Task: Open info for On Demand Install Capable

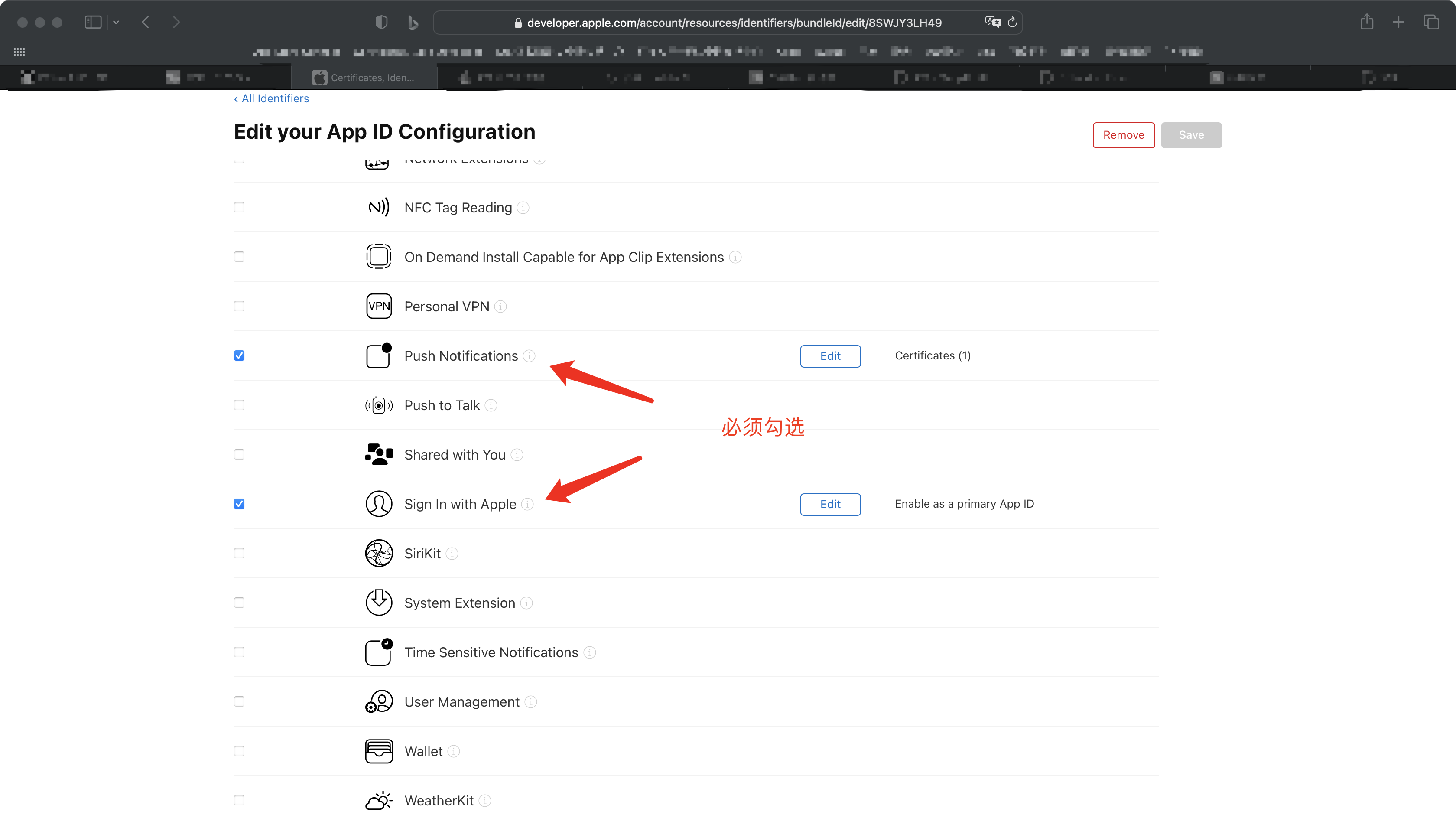Action: [735, 257]
